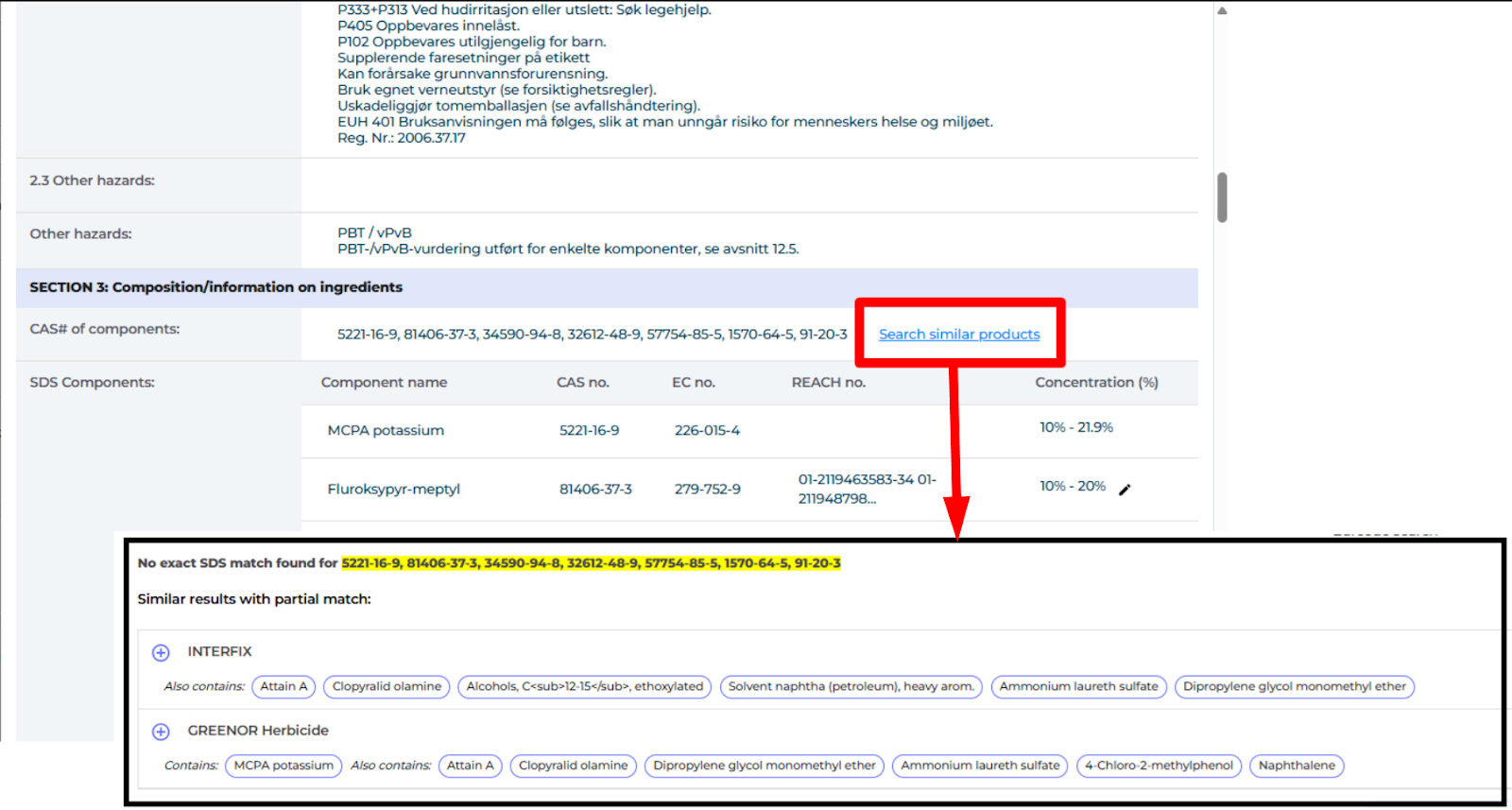Expand the INTERFIX result with plus icon
Viewport: 1512px width, 810px height.
[161, 652]
